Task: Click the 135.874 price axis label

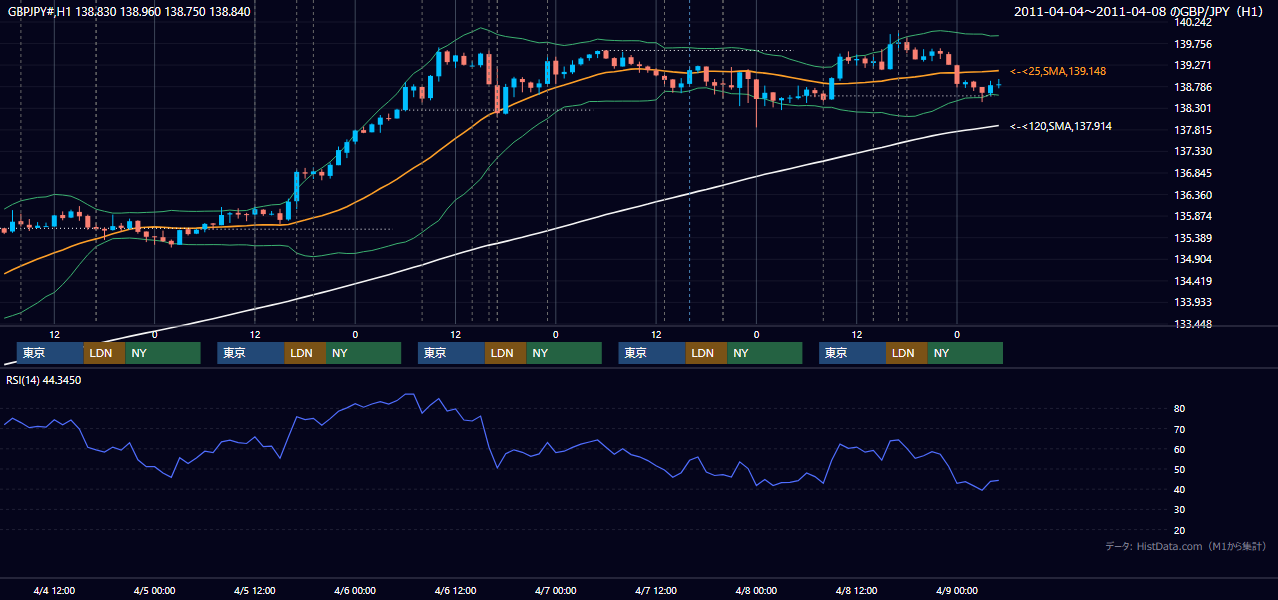Action: (1194, 216)
